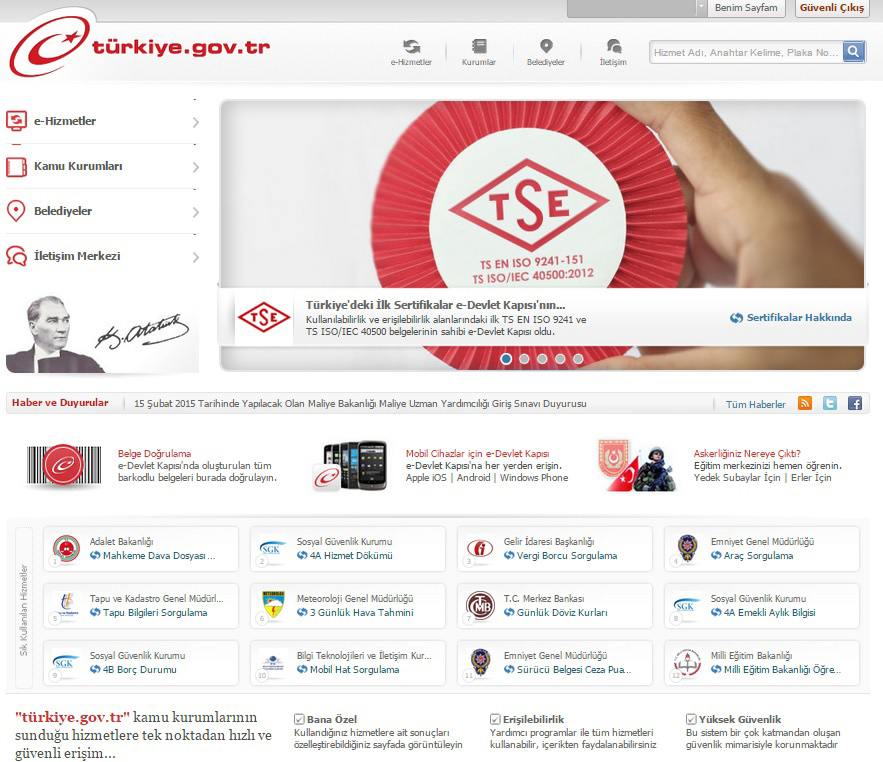The image size is (883, 762).
Task: Click the Güvenli Çıkış button
Action: pyautogui.click(x=832, y=8)
